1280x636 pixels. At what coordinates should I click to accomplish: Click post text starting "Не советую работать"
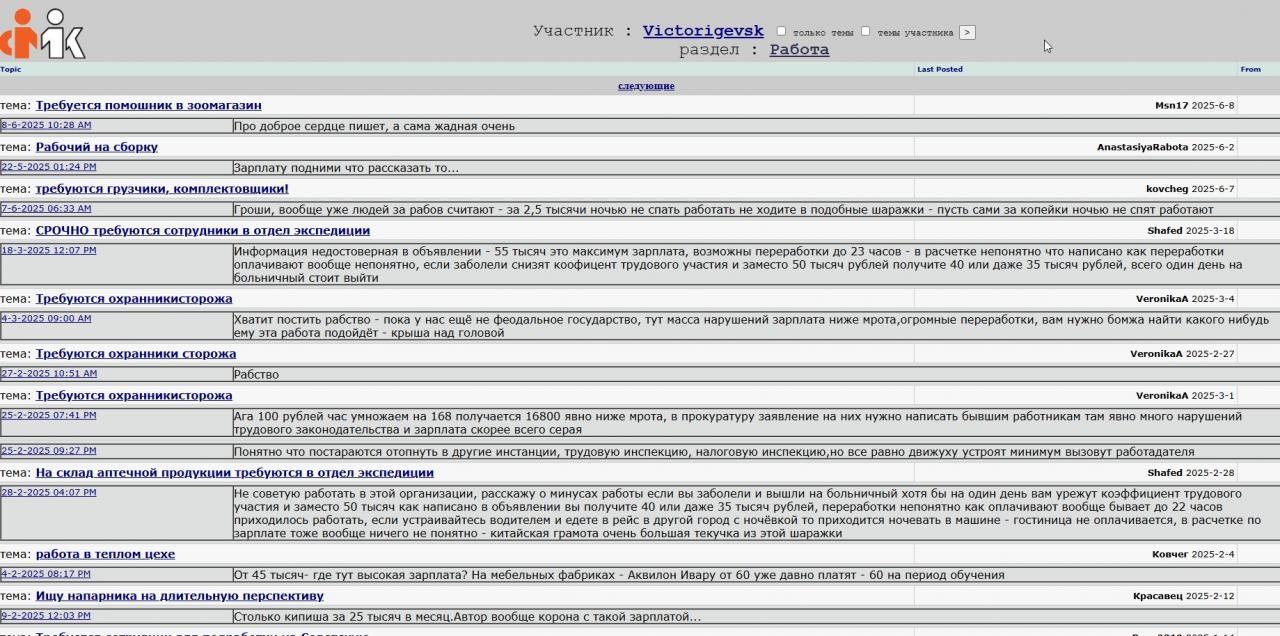(x=747, y=513)
